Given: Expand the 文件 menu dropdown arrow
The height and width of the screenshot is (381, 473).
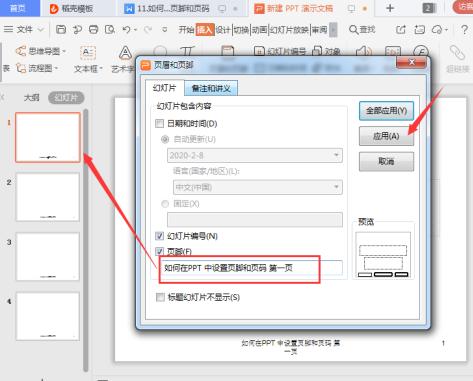Looking at the screenshot, I should click(41, 30).
